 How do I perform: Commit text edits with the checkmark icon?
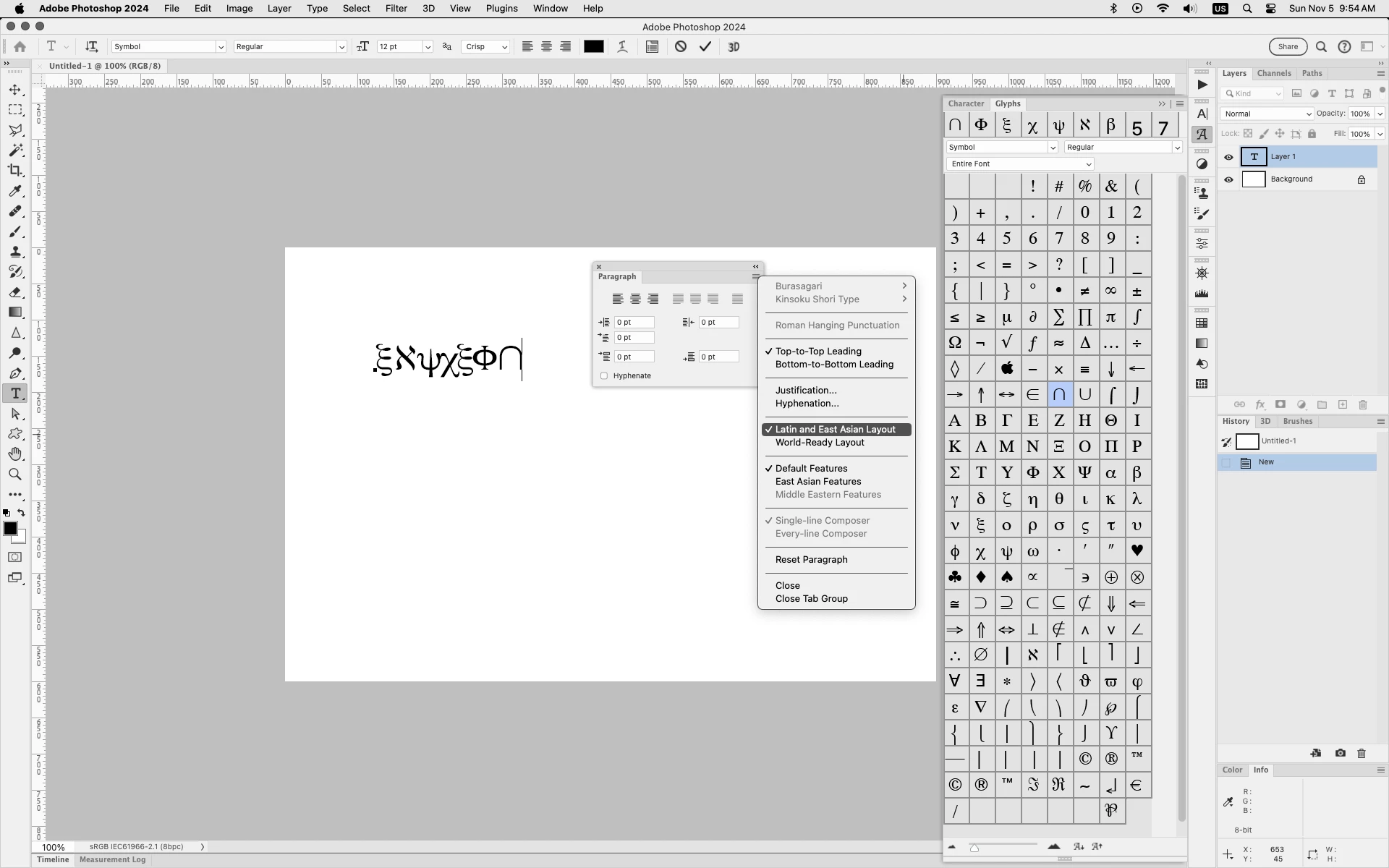pos(705,47)
